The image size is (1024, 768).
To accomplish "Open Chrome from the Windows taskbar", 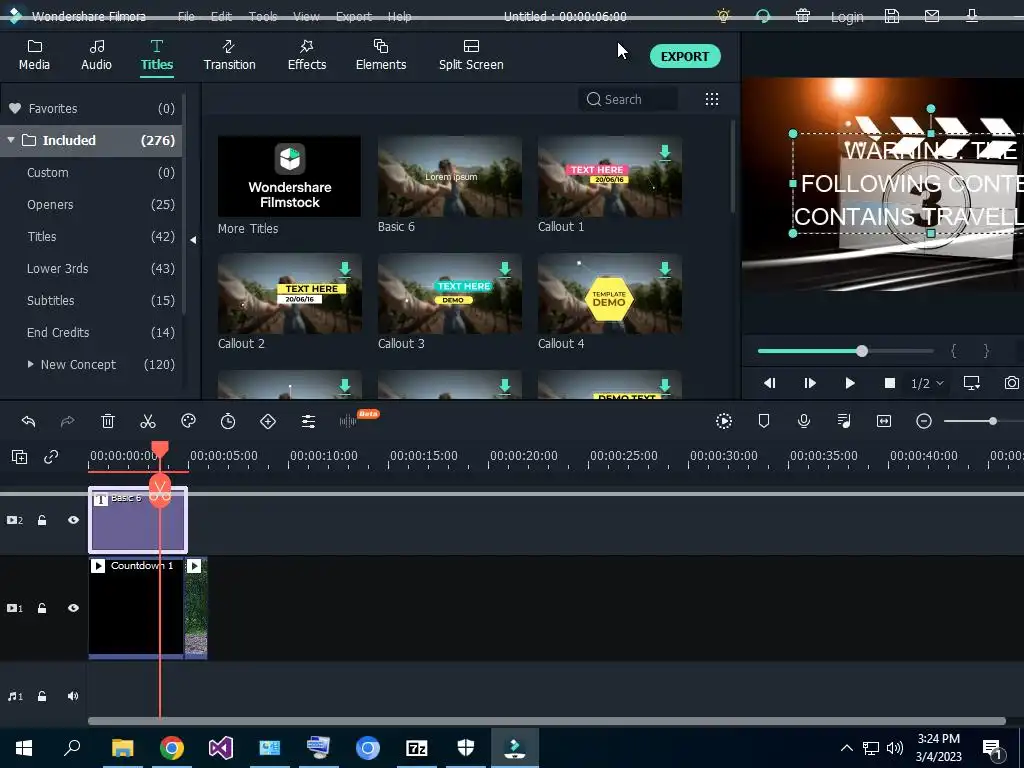I will [172, 748].
